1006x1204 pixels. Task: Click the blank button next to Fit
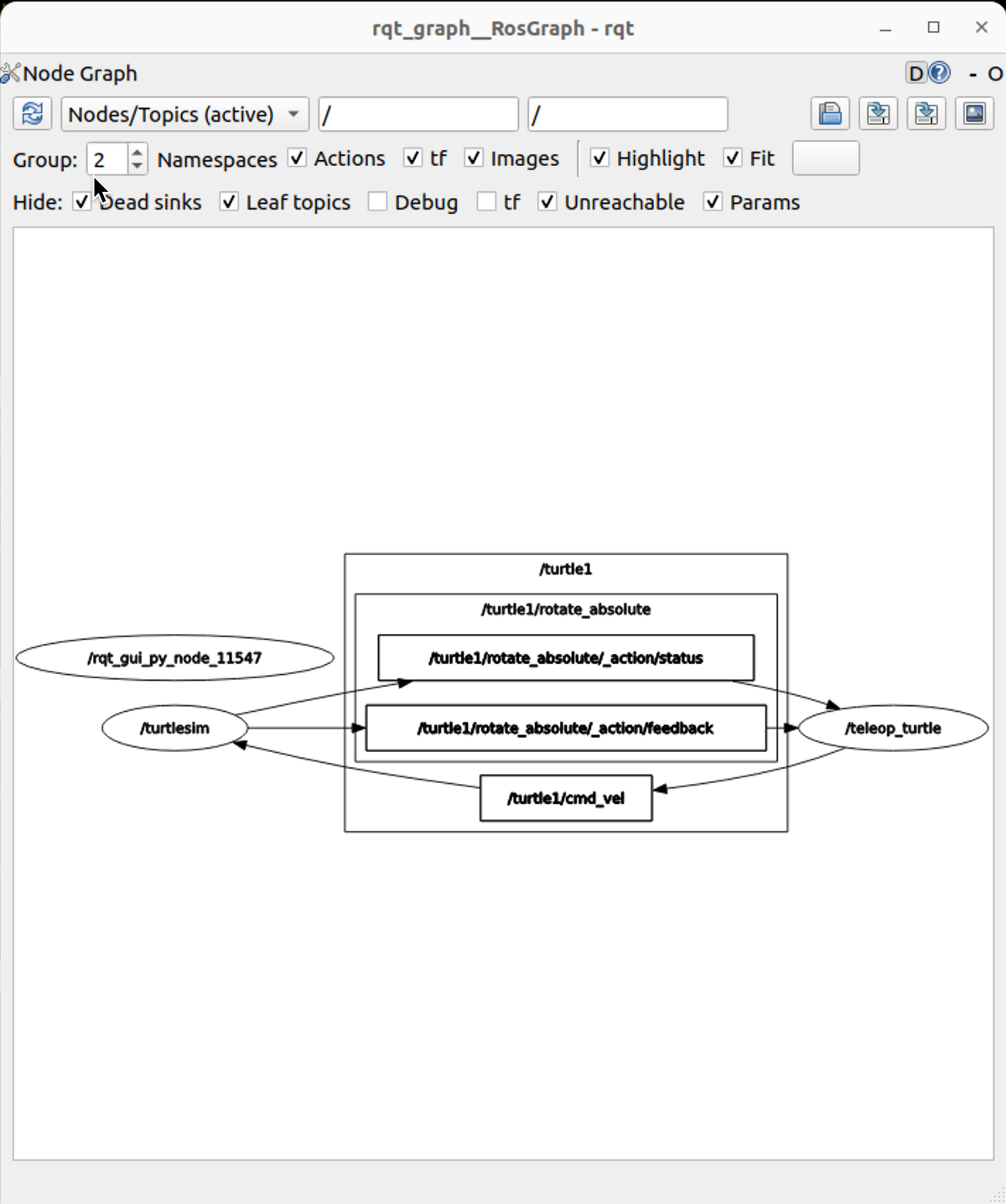coord(825,158)
